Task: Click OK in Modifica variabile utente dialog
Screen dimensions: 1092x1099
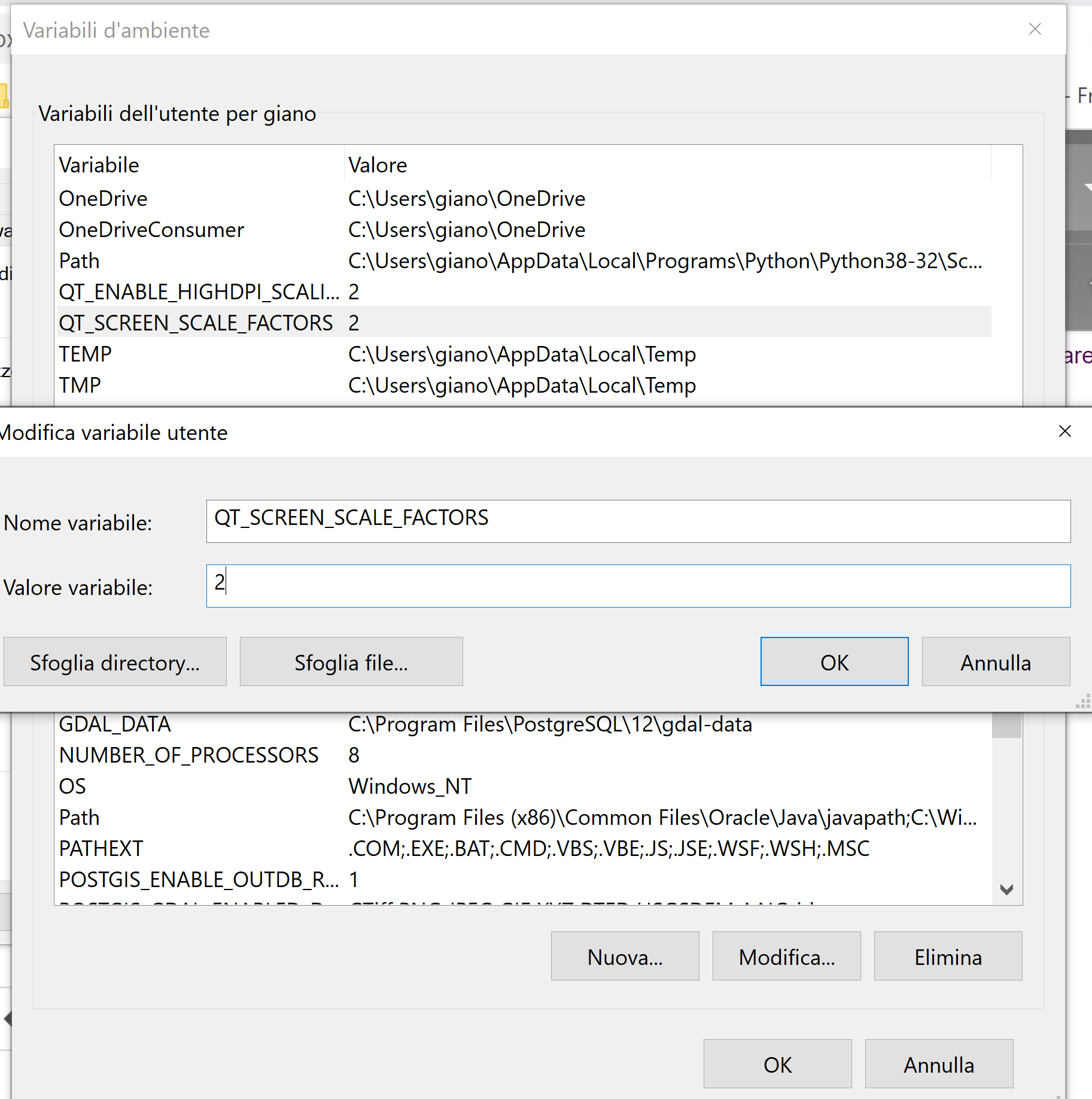Action: 834,662
